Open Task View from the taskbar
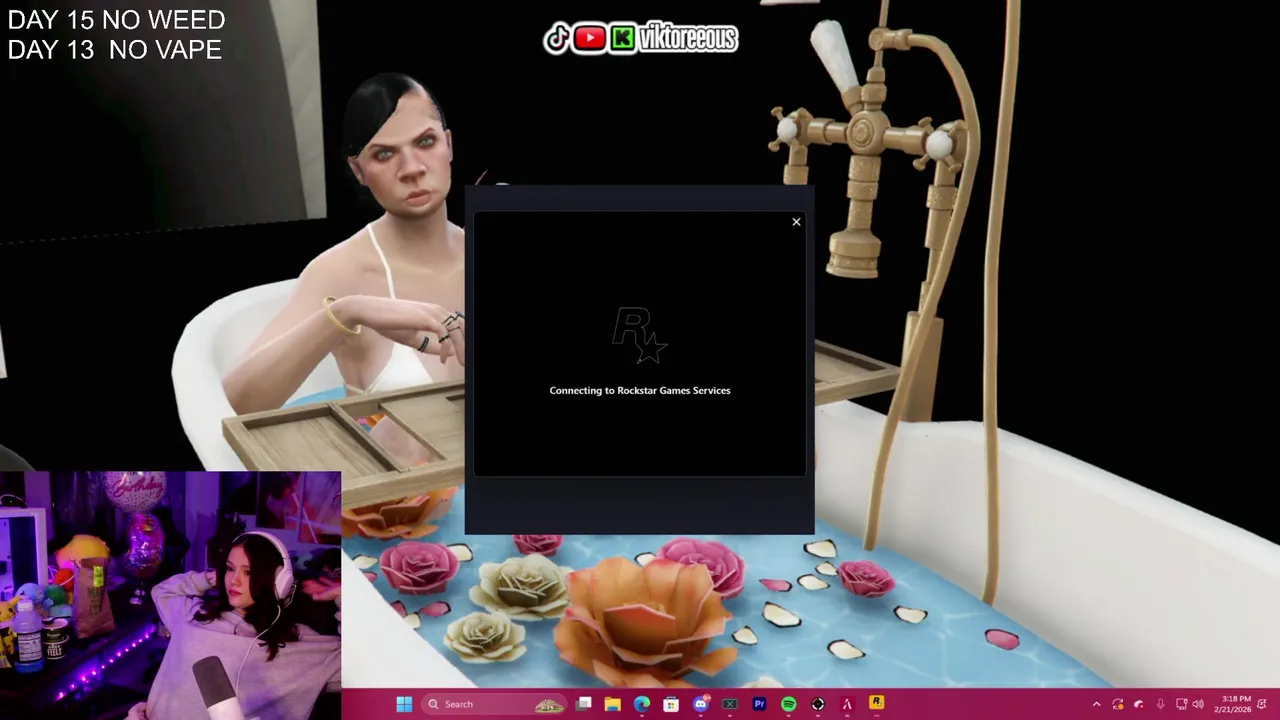Image resolution: width=1280 pixels, height=720 pixels. pyautogui.click(x=584, y=704)
